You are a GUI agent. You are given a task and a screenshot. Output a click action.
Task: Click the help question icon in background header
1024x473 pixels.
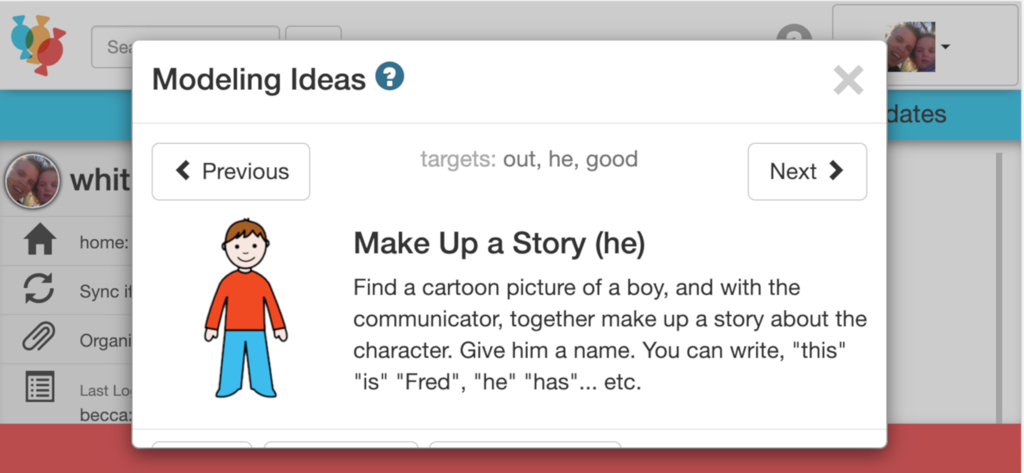794,33
